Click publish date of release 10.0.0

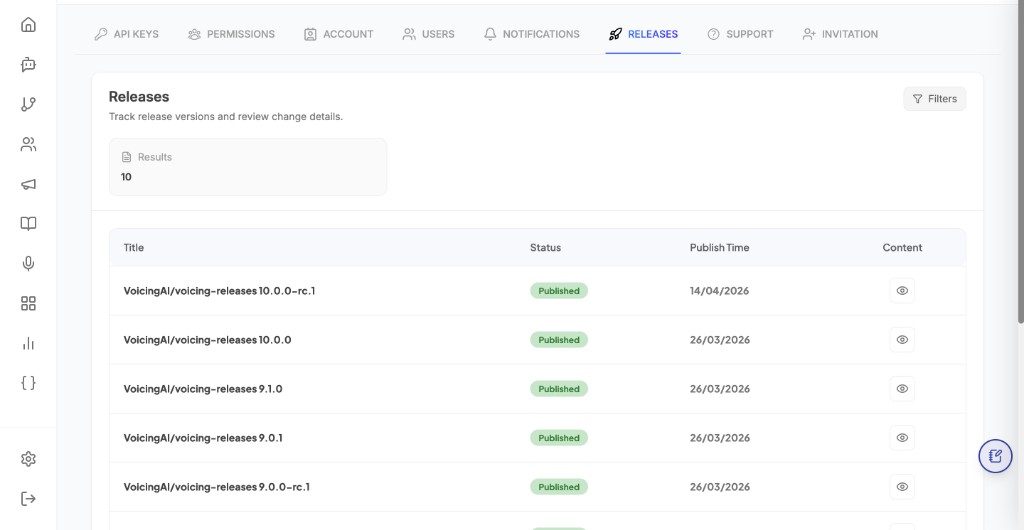[720, 340]
